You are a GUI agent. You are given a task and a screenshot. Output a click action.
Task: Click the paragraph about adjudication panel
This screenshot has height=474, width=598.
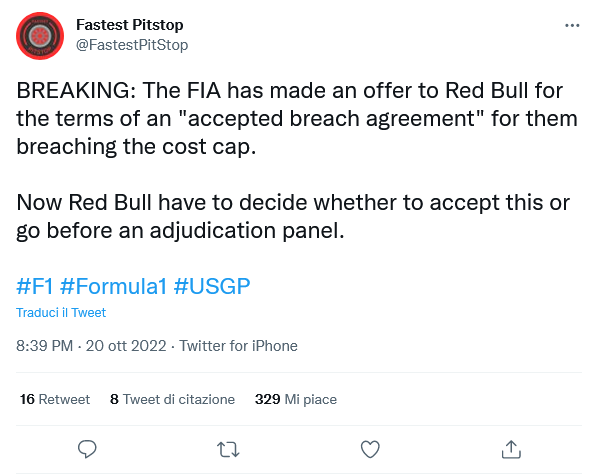tap(293, 217)
